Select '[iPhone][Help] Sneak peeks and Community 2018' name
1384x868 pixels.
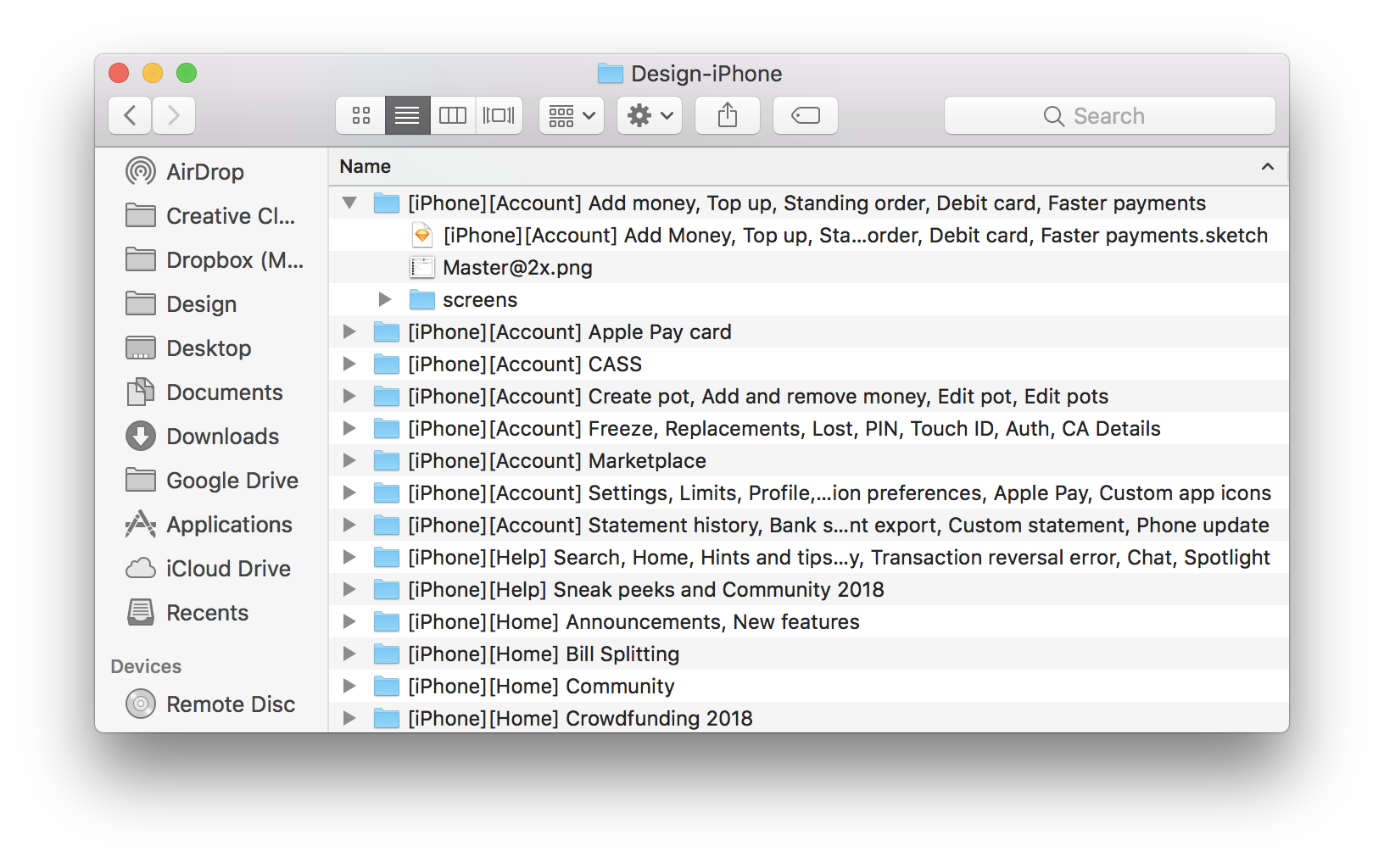point(646,589)
